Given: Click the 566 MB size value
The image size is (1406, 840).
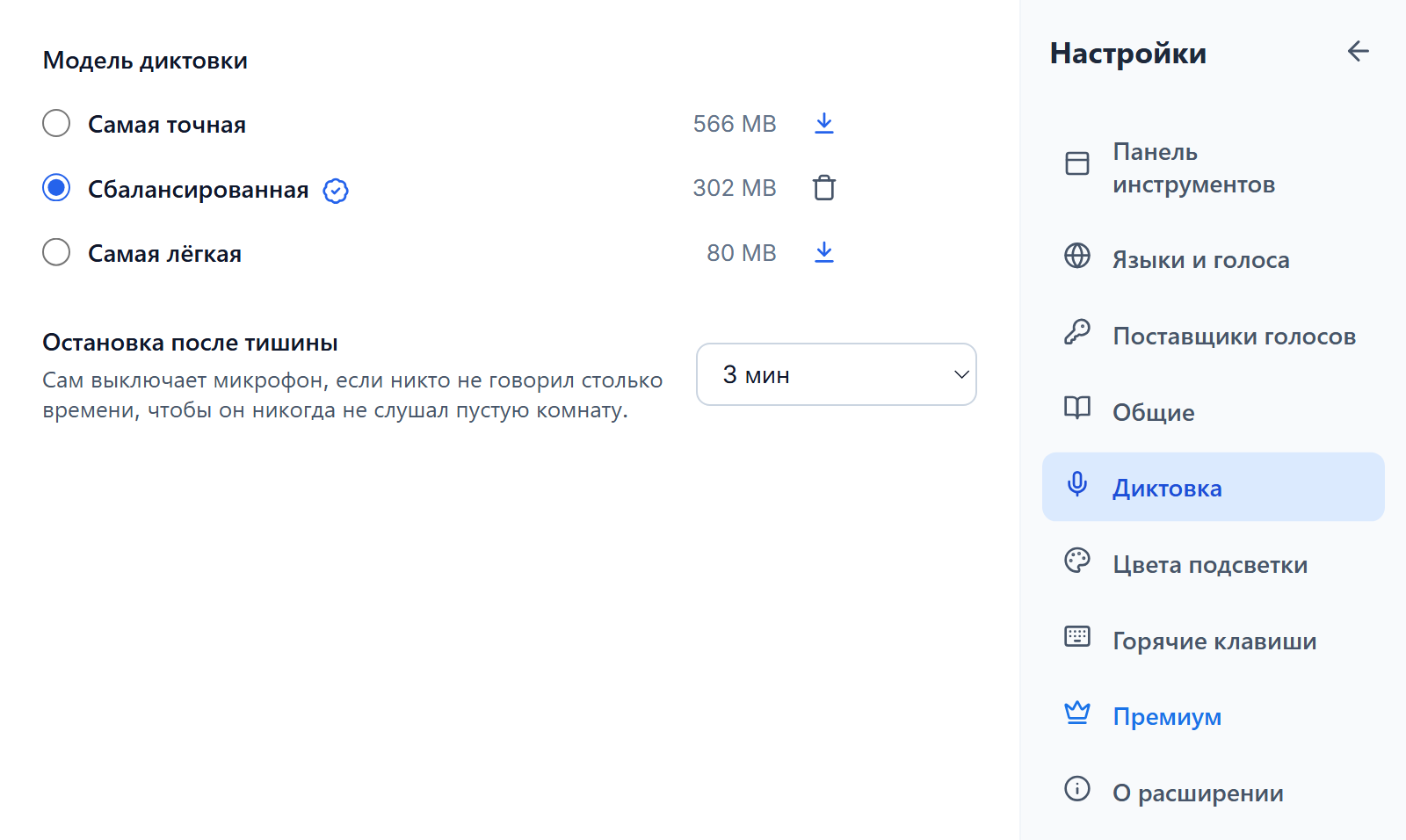Looking at the screenshot, I should click(x=735, y=124).
